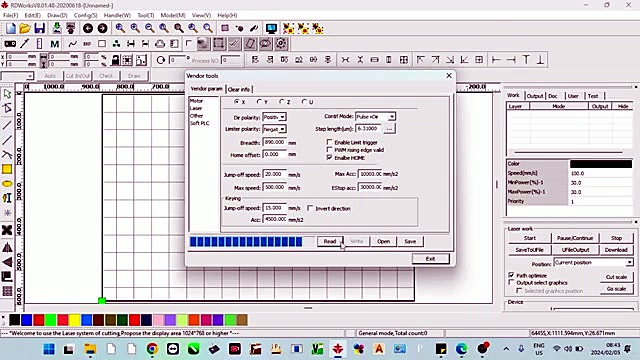Click the lock aspect ratio padlock icon
The image size is (640, 360).
116,60
